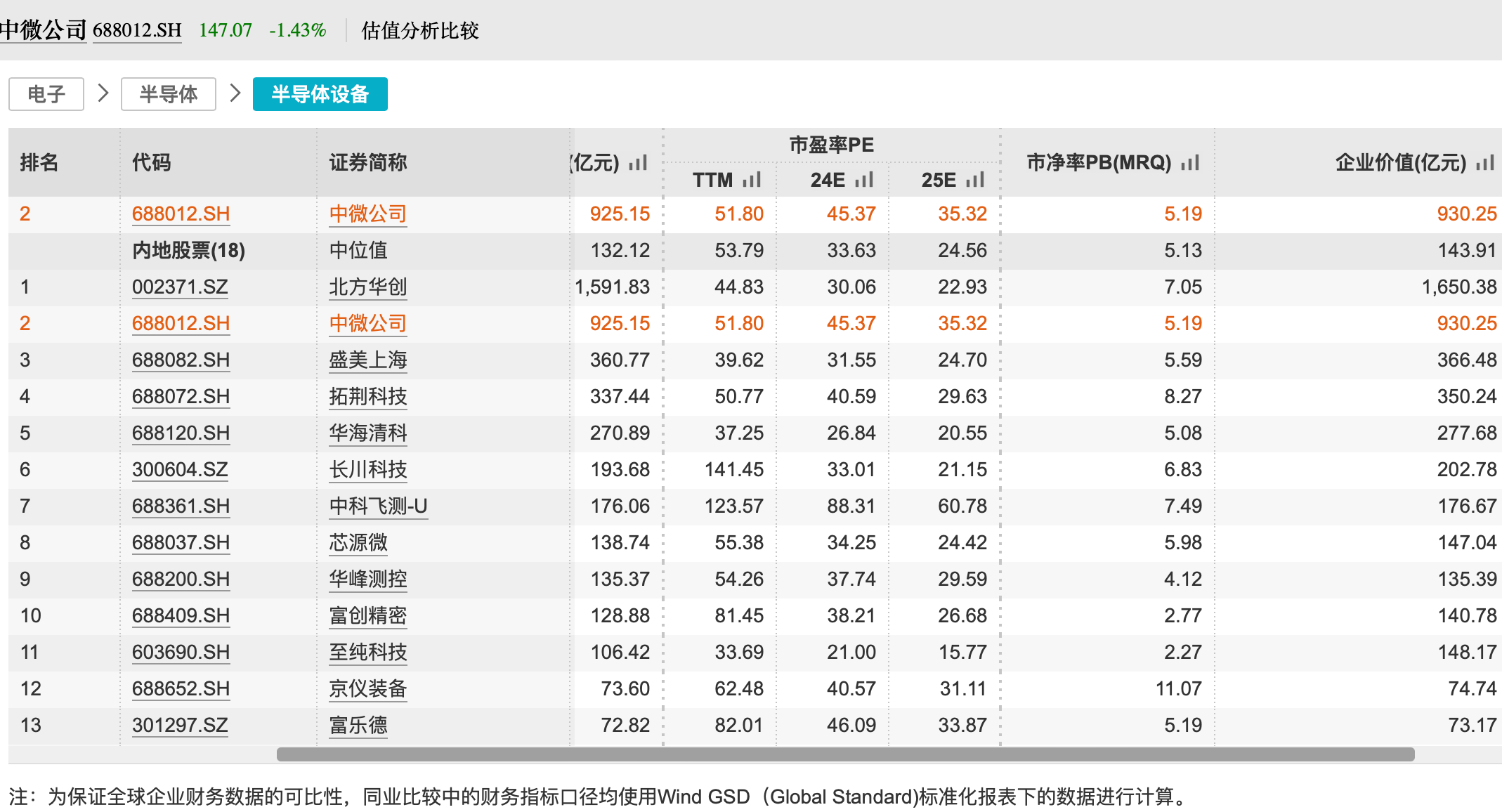The width and height of the screenshot is (1502, 812).
Task: Open the 富乐德 company link
Action: point(358,725)
